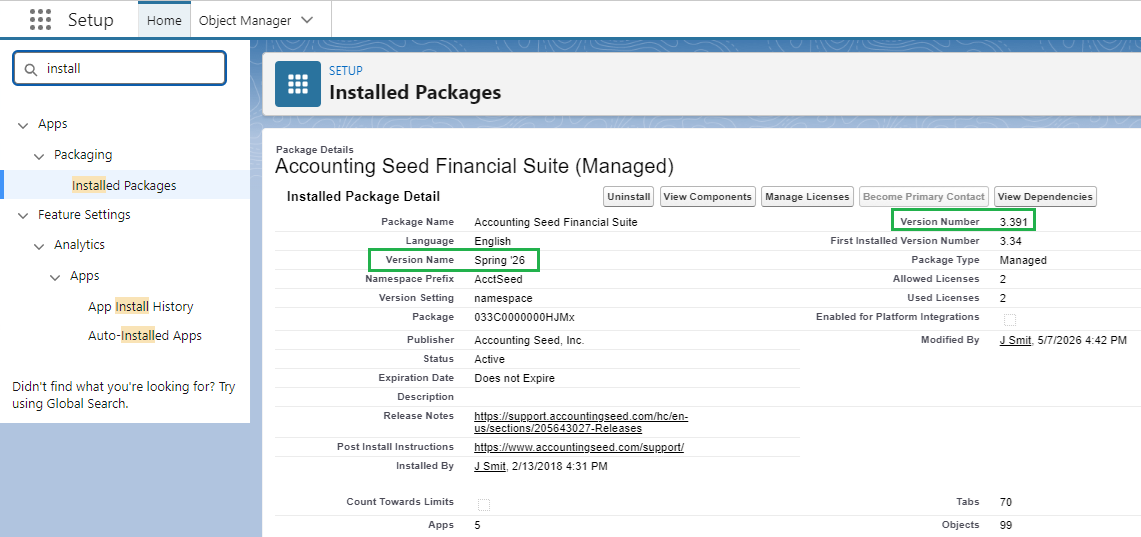Click the Uninstall button
The width and height of the screenshot is (1141, 537).
(x=629, y=196)
